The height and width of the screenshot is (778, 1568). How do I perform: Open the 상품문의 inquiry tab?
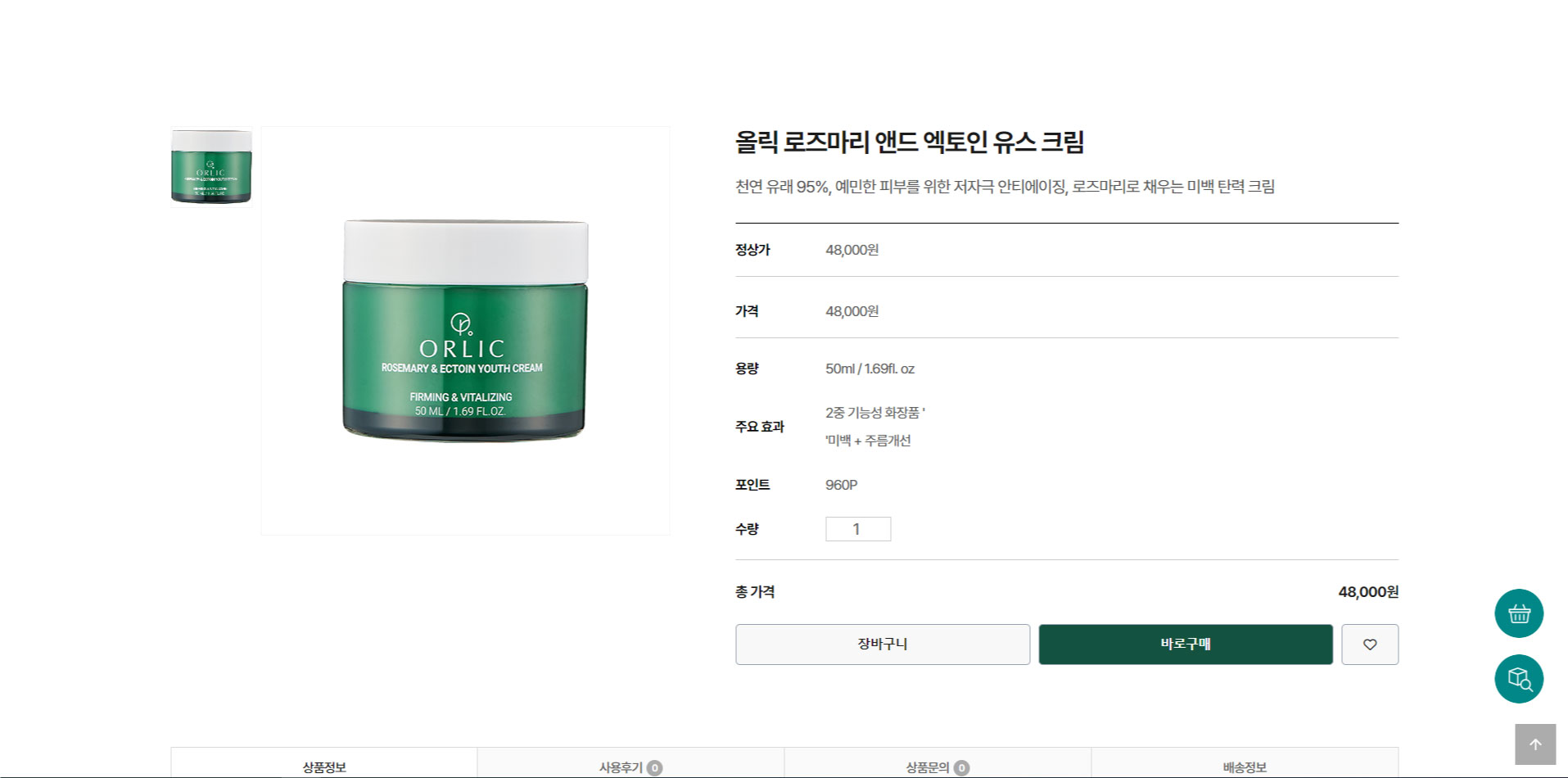coord(938,763)
